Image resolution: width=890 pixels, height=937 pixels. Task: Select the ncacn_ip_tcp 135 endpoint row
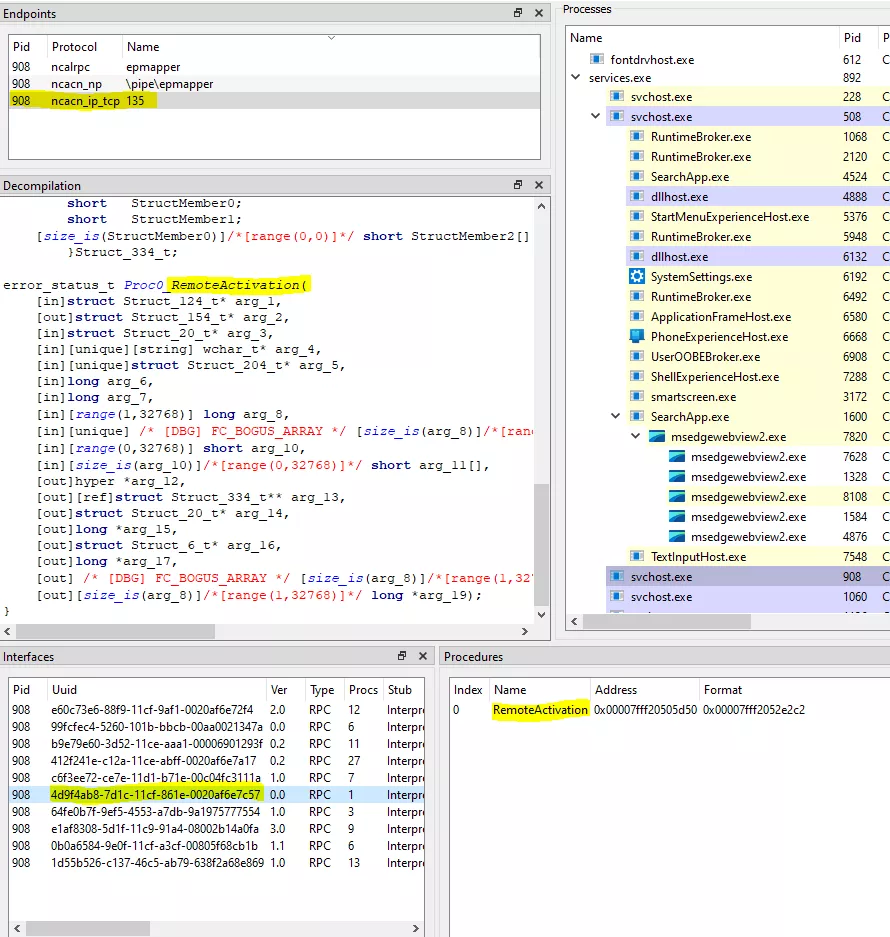[274, 100]
